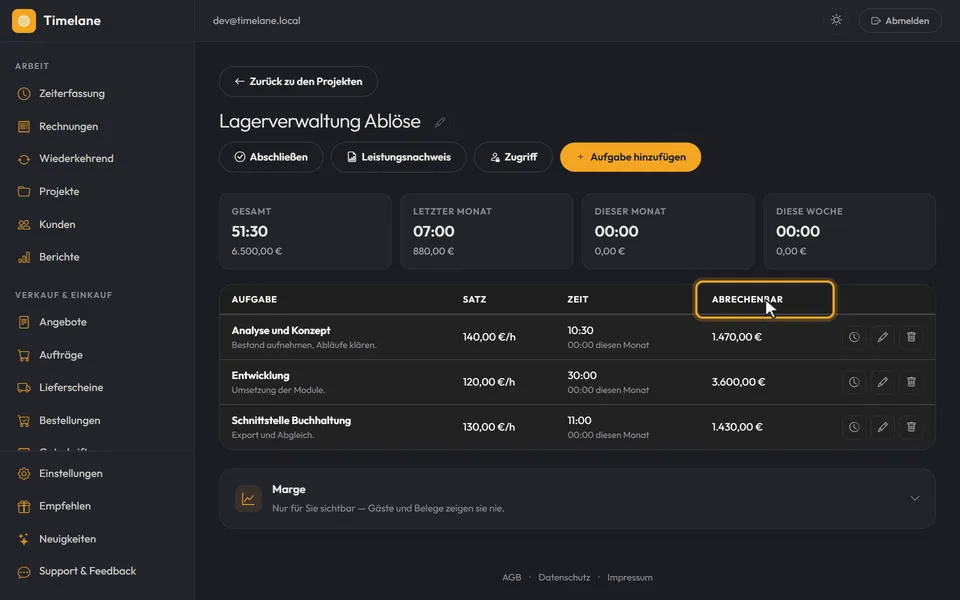Click the Berichte bar chart icon

24,257
